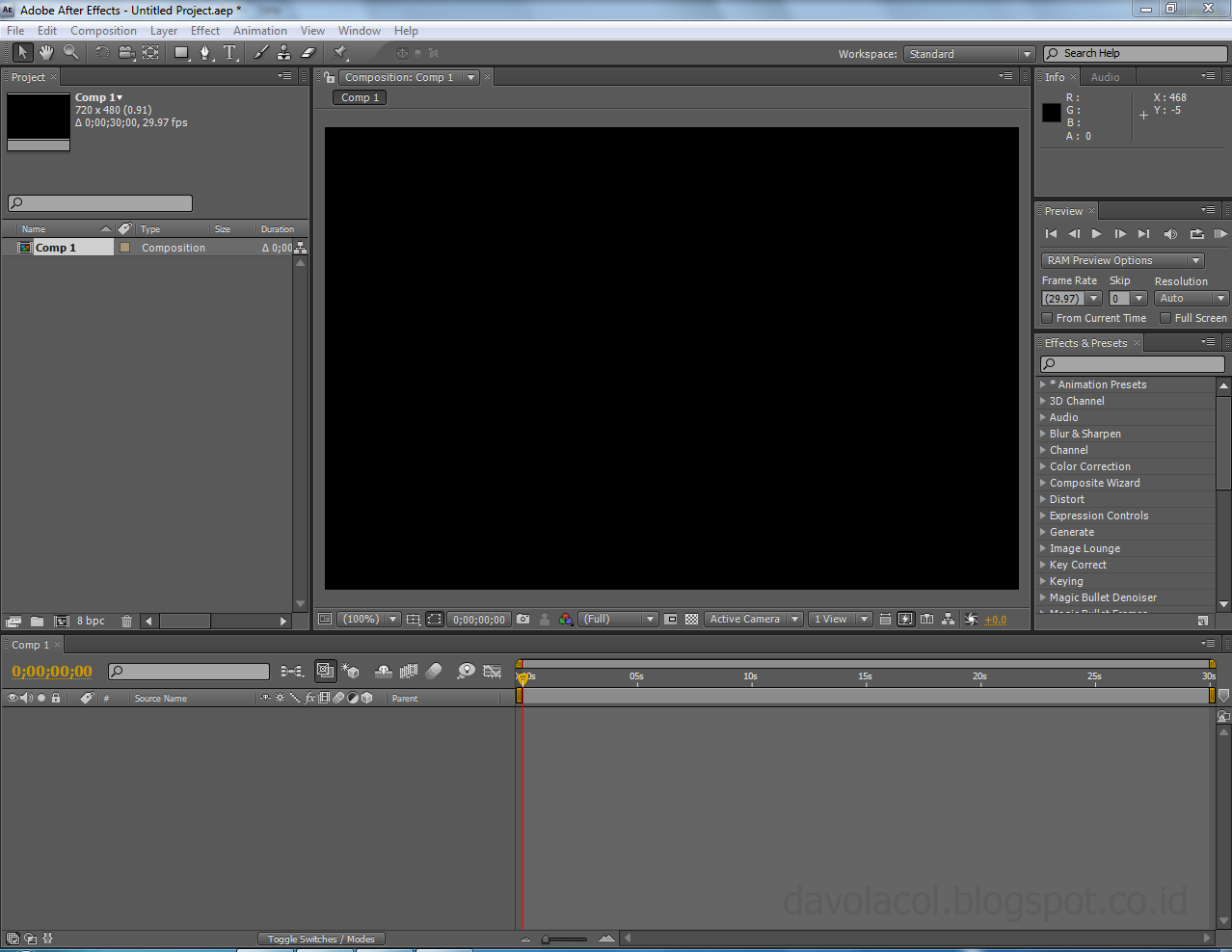1232x952 pixels.
Task: Toggle the From Current Time checkbox
Action: pyautogui.click(x=1047, y=318)
